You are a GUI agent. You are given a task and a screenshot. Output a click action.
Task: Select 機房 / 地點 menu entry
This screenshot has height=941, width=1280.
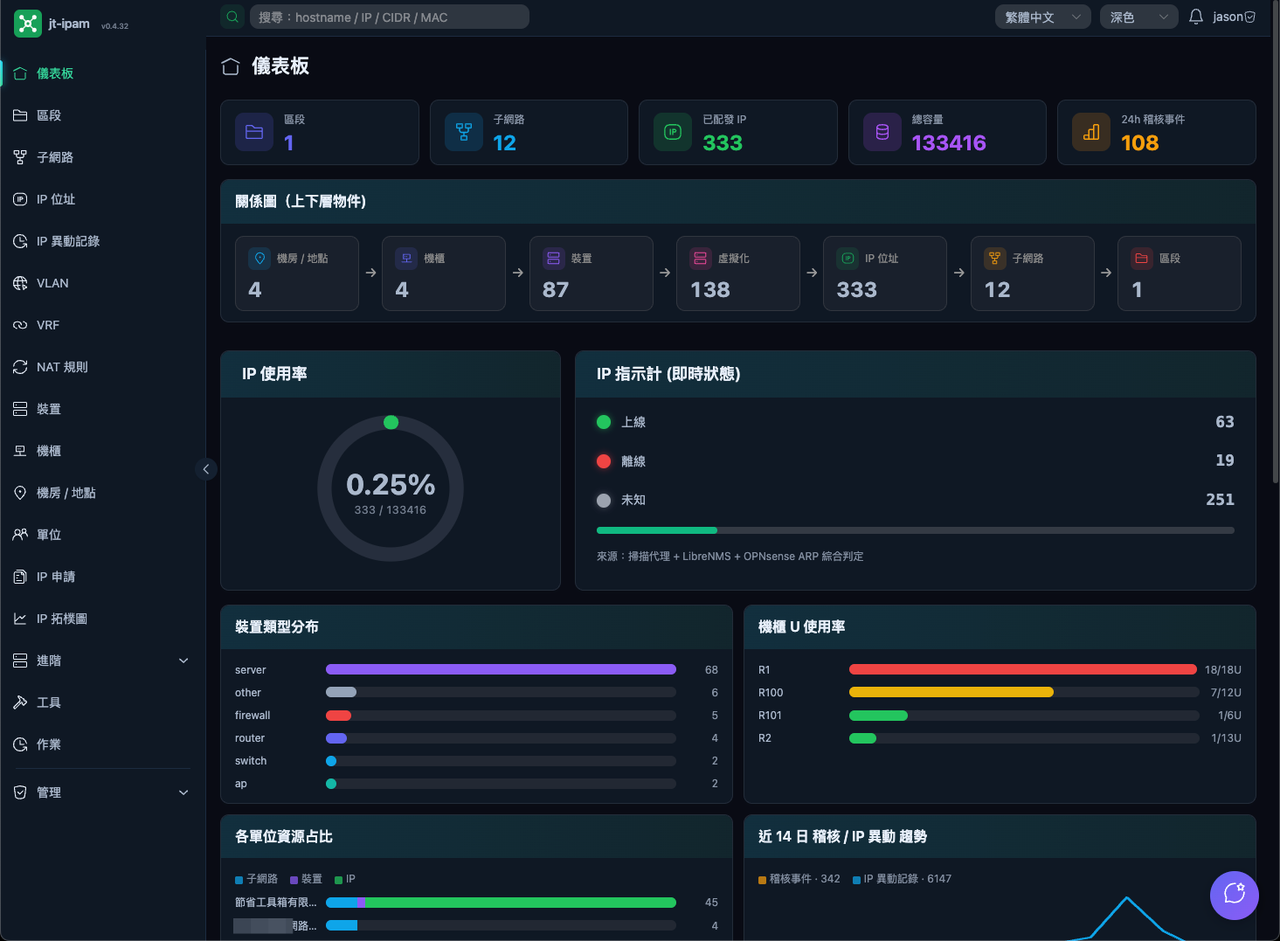[102, 493]
